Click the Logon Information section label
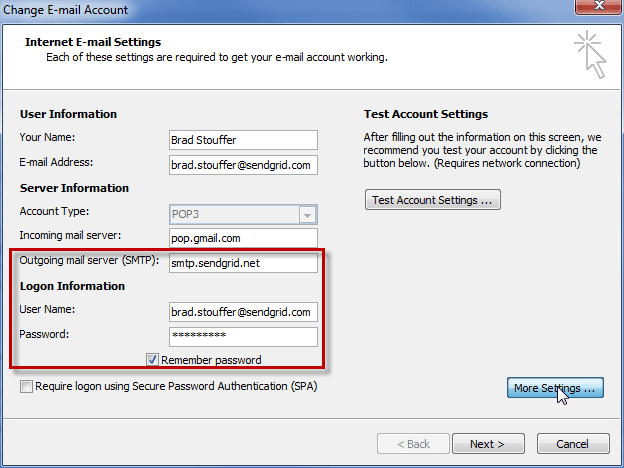The image size is (624, 468). 72,286
